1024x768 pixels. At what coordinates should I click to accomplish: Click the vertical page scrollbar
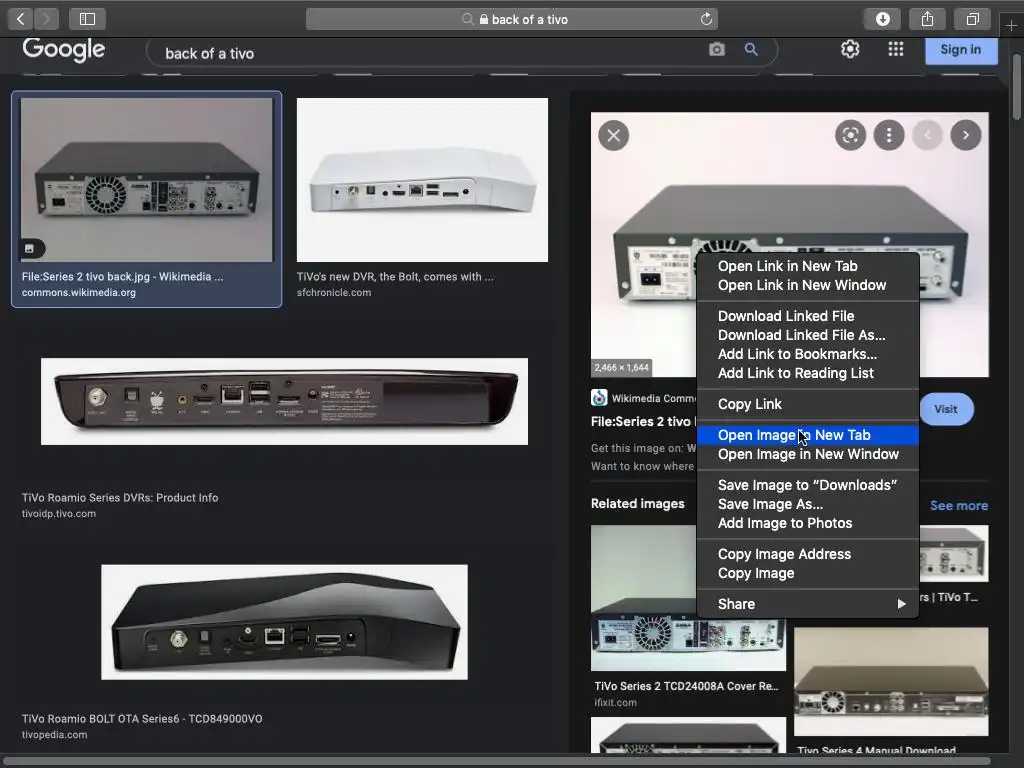[x=1017, y=87]
